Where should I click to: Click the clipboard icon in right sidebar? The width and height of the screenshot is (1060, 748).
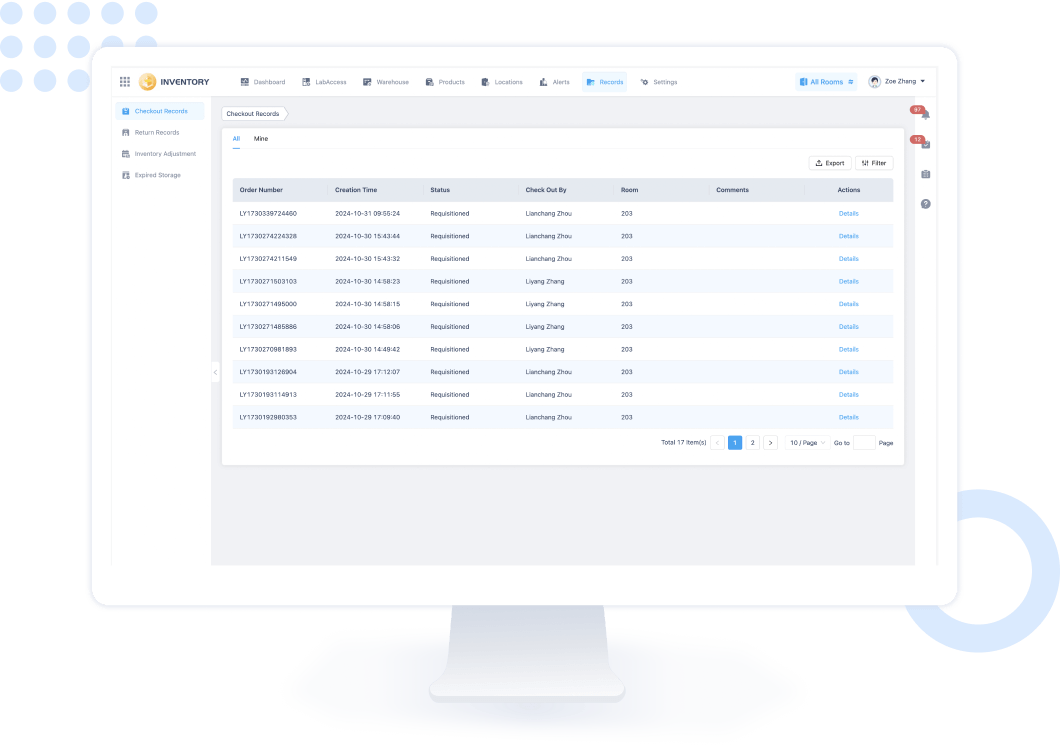pyautogui.click(x=925, y=174)
